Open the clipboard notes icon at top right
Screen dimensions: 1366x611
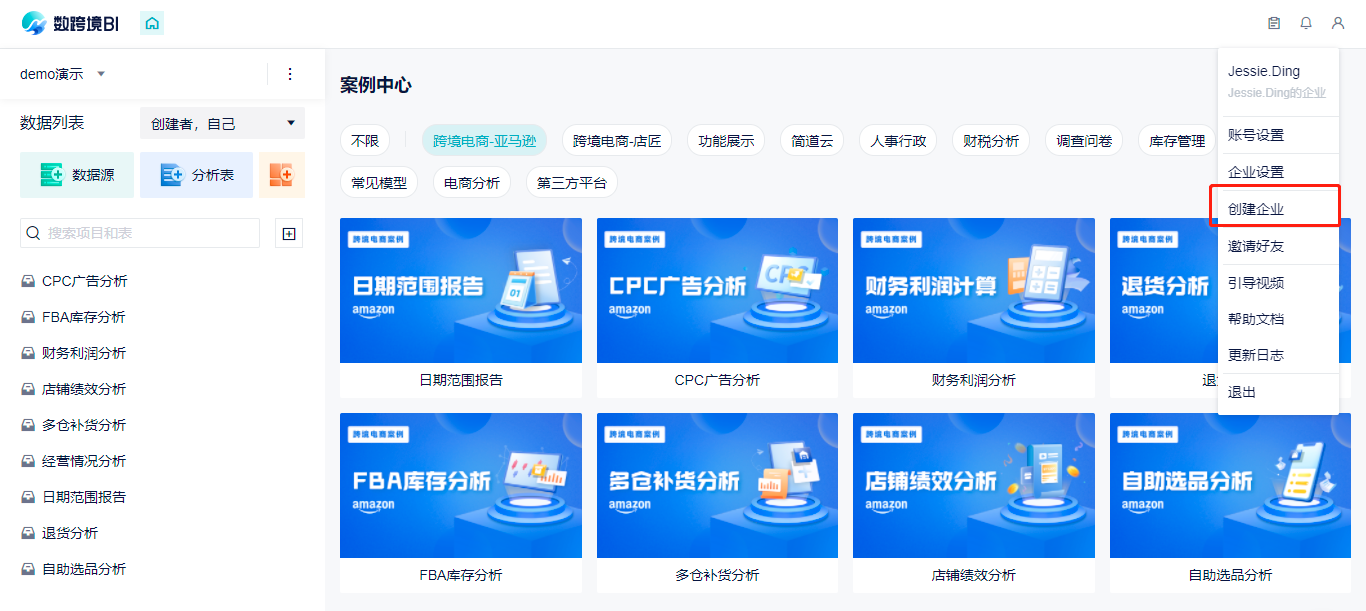(1274, 23)
